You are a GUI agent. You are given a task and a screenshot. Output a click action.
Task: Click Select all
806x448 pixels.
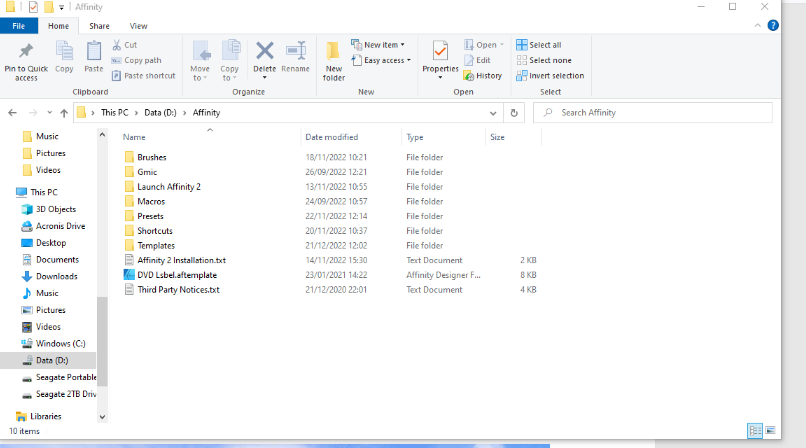tap(539, 45)
